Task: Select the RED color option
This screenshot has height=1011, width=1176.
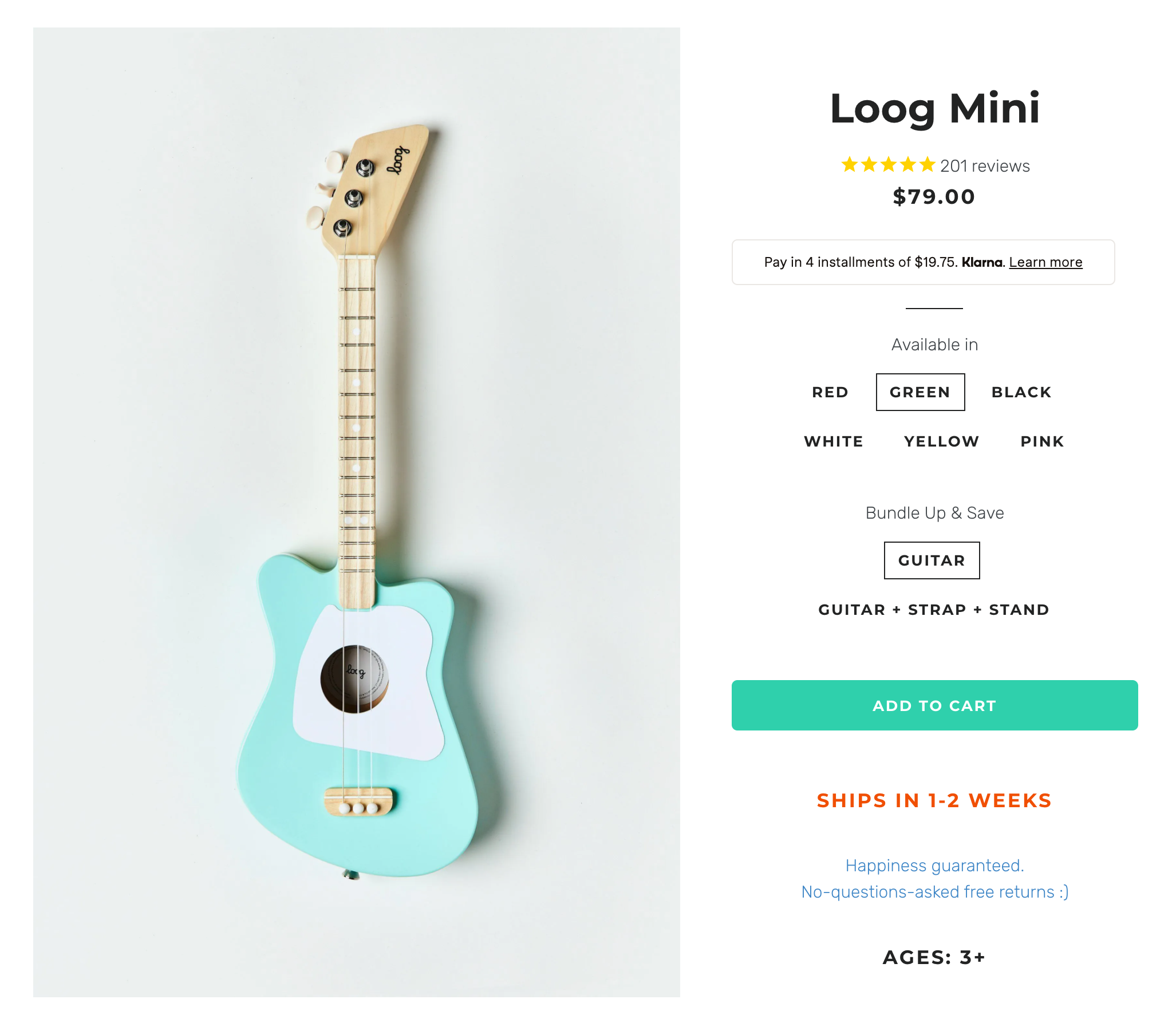Action: tap(830, 392)
